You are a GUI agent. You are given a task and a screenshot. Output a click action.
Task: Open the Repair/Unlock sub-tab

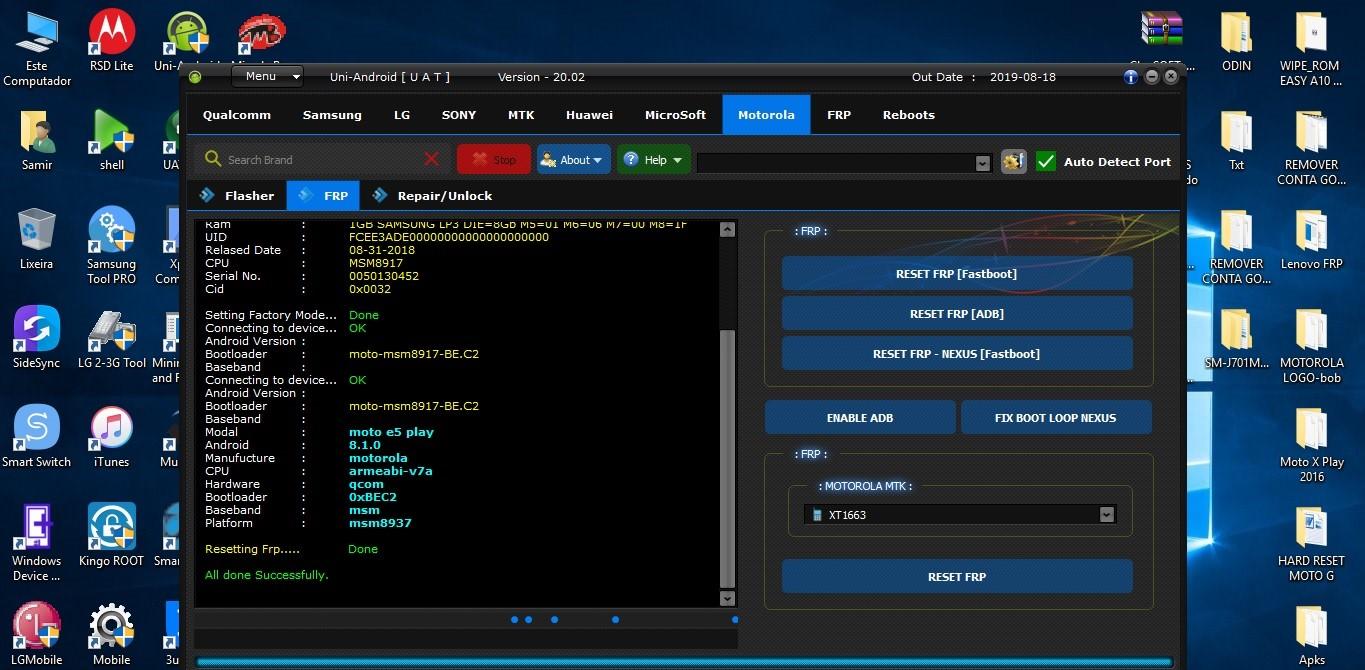433,196
